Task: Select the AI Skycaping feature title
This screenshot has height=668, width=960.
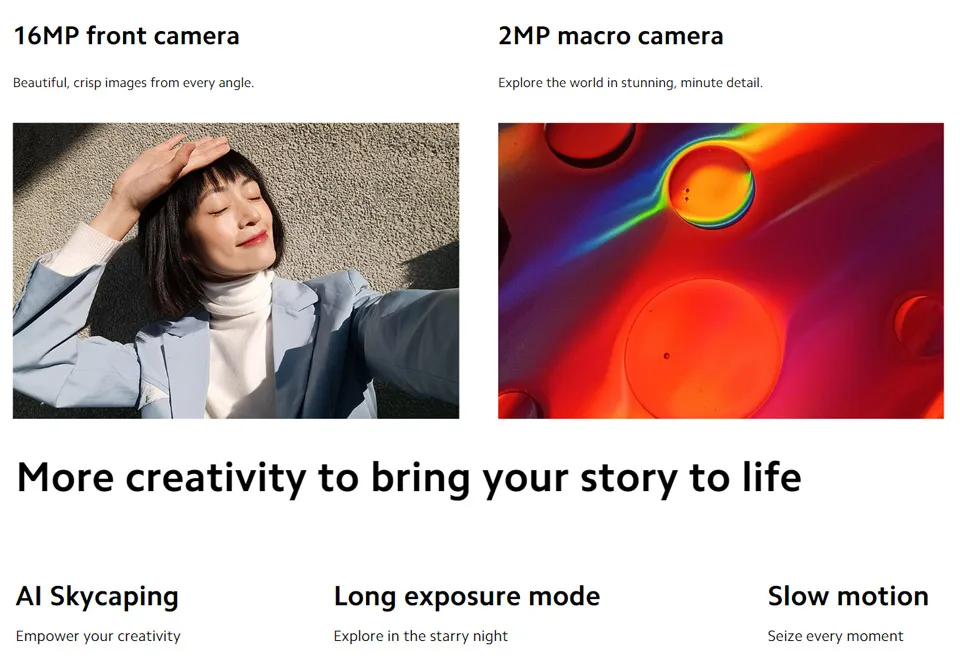Action: (x=97, y=596)
